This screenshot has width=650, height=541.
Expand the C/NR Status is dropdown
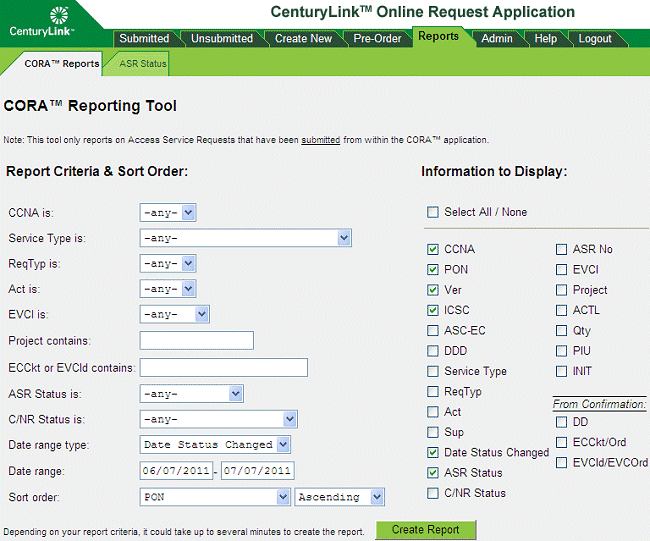(x=218, y=419)
